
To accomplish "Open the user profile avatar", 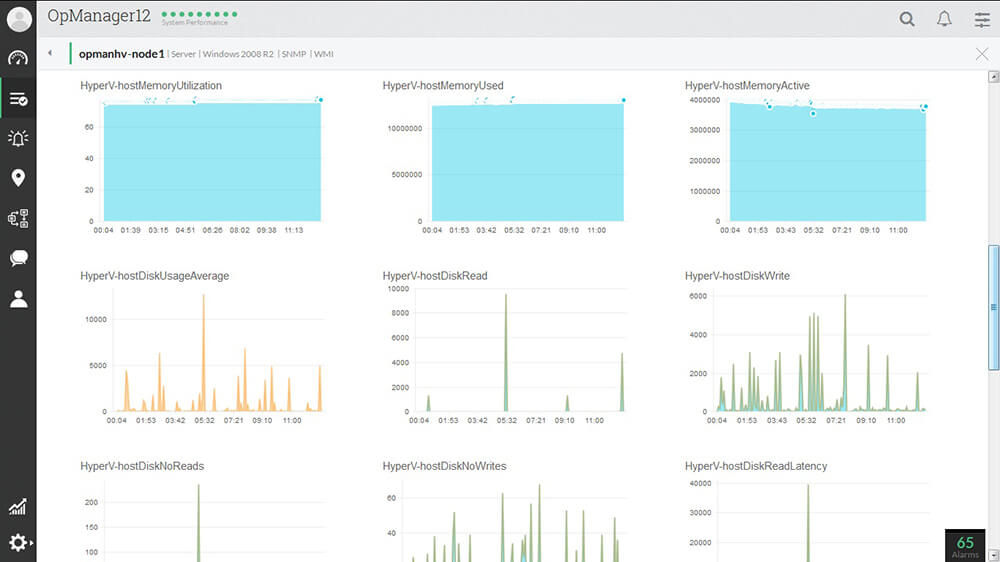I will point(18,18).
